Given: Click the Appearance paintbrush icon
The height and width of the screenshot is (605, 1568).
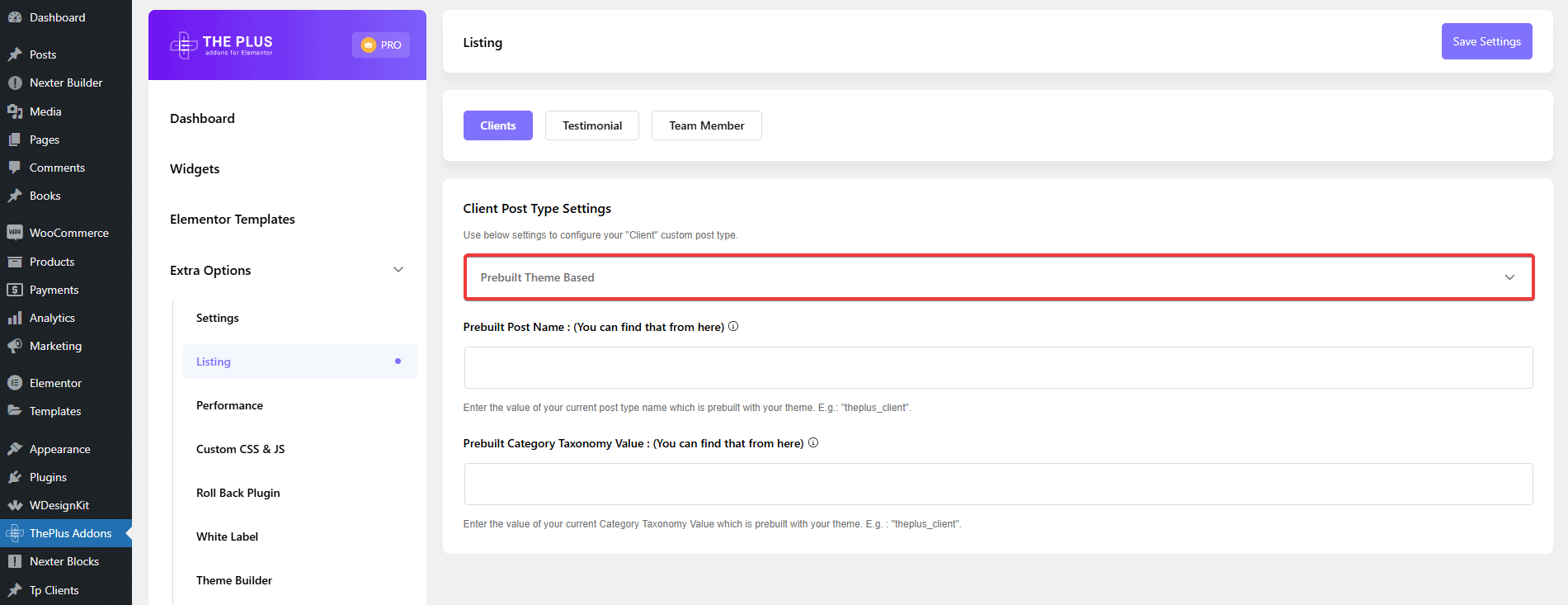Looking at the screenshot, I should click(14, 449).
